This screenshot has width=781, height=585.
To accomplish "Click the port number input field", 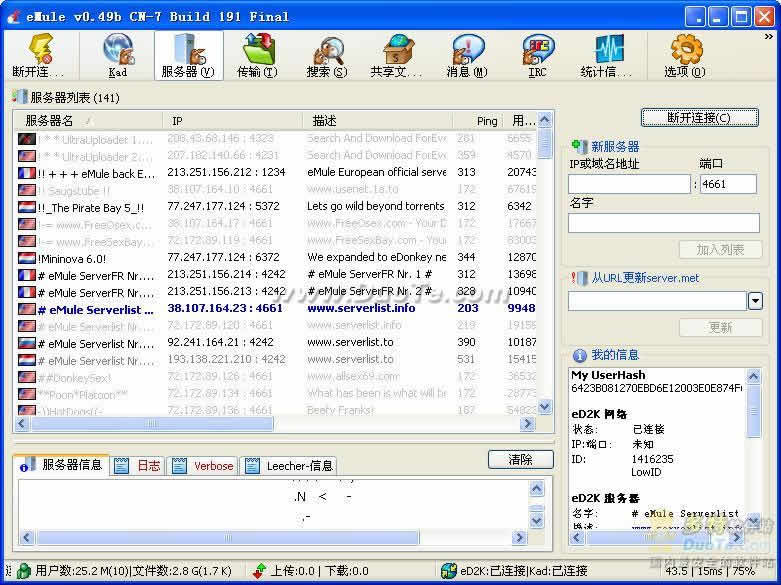I will pyautogui.click(x=727, y=184).
